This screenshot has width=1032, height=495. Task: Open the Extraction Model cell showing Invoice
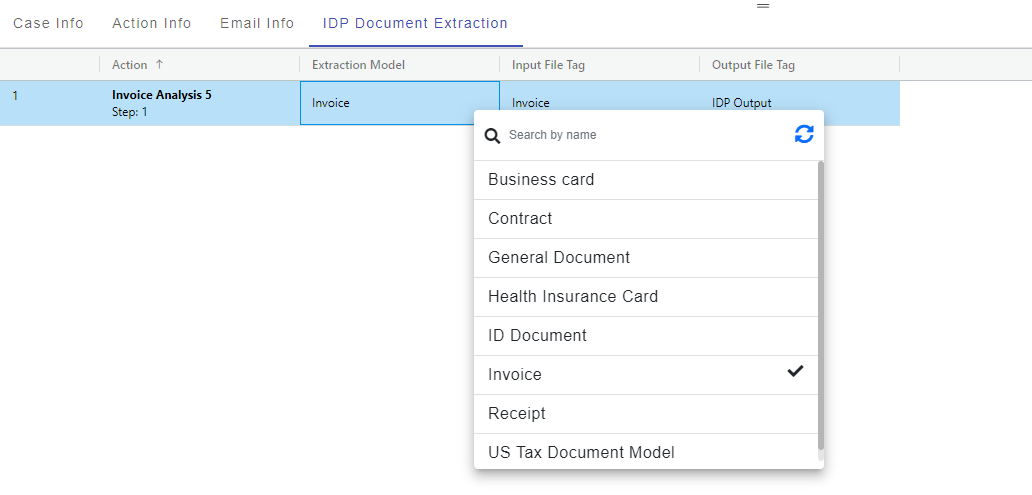399,103
